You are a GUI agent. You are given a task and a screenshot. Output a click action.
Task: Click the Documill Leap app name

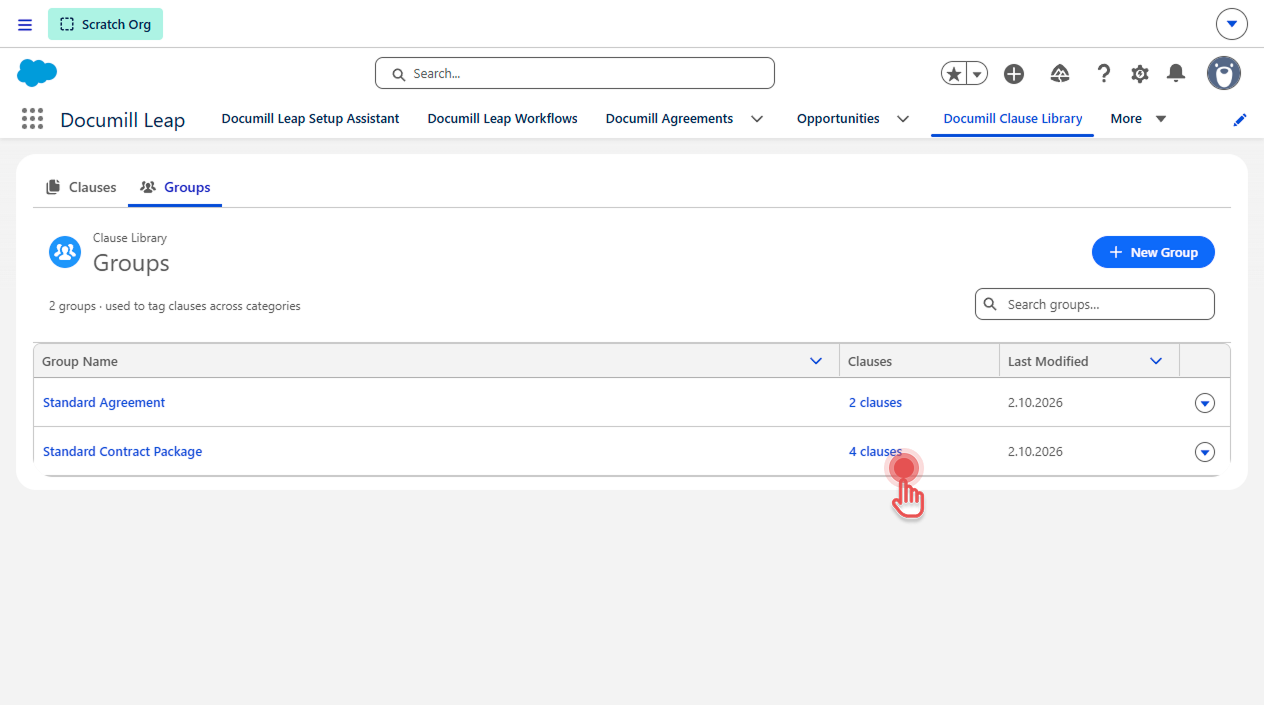[x=123, y=120]
